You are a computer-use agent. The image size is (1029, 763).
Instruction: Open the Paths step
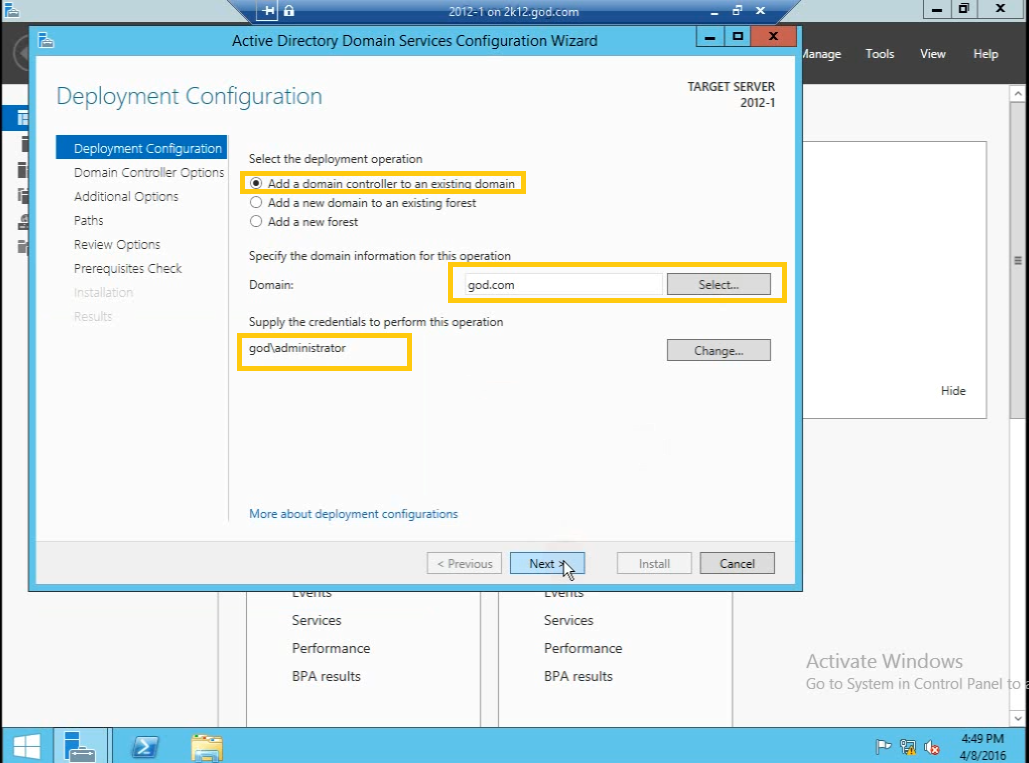point(89,220)
